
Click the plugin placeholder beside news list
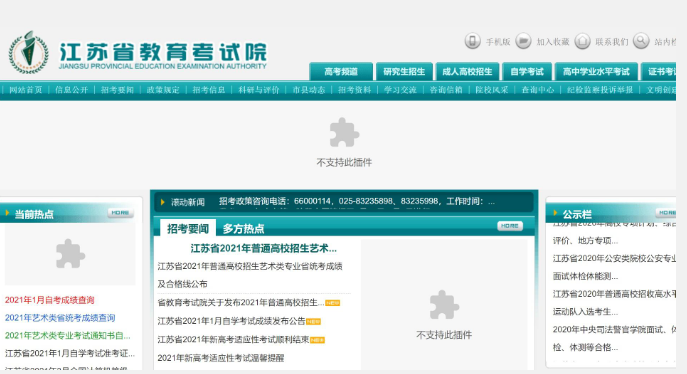[444, 305]
